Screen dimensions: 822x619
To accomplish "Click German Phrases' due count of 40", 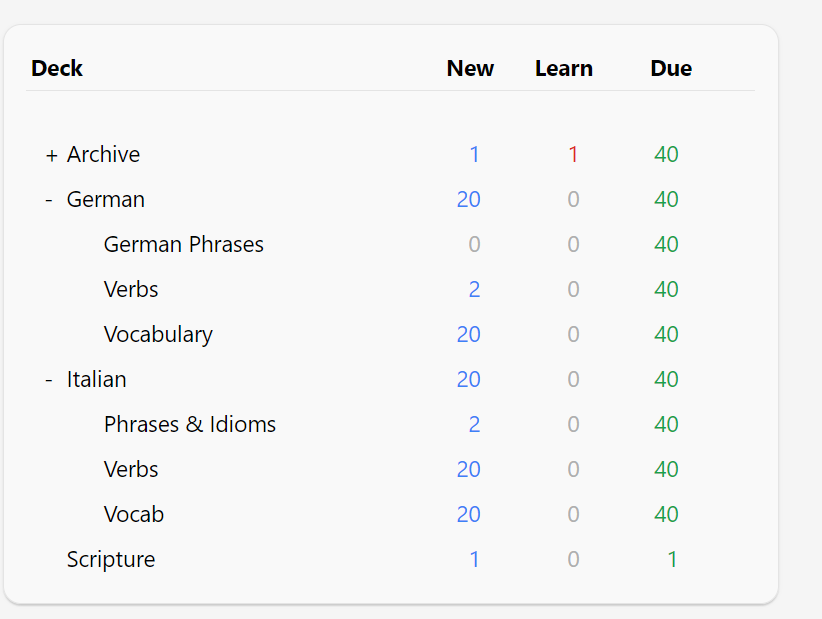I will [x=666, y=245].
